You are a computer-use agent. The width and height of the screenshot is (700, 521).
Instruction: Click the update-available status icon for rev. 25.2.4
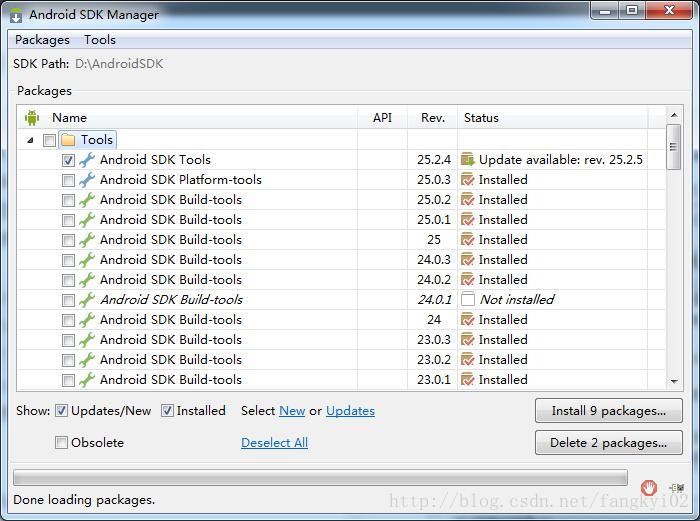467,160
